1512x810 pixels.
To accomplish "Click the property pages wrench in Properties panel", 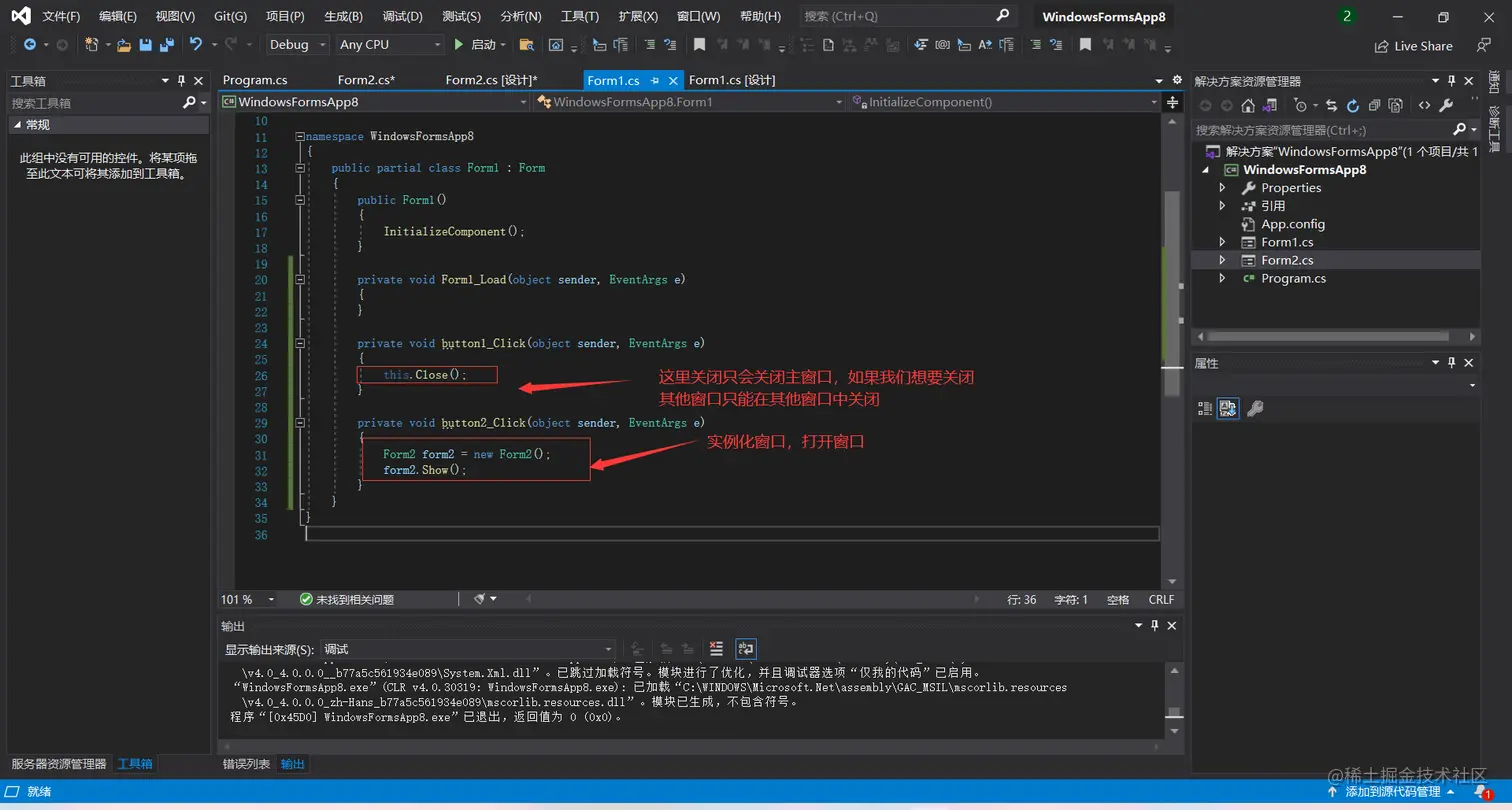I will coord(1254,408).
